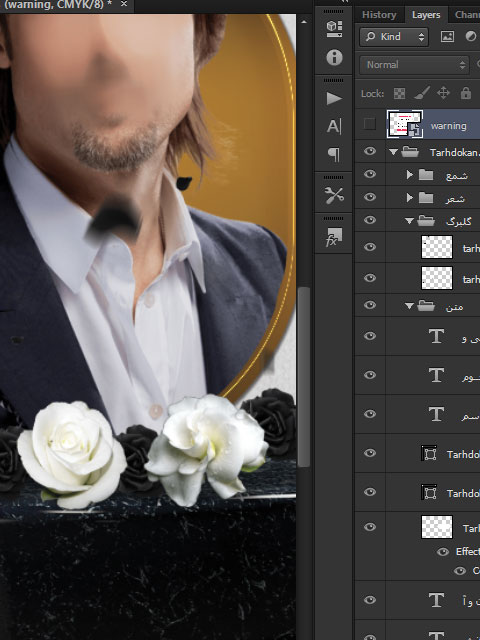
Task: Toggle the eye below the Effects row
Action: pos(460,571)
